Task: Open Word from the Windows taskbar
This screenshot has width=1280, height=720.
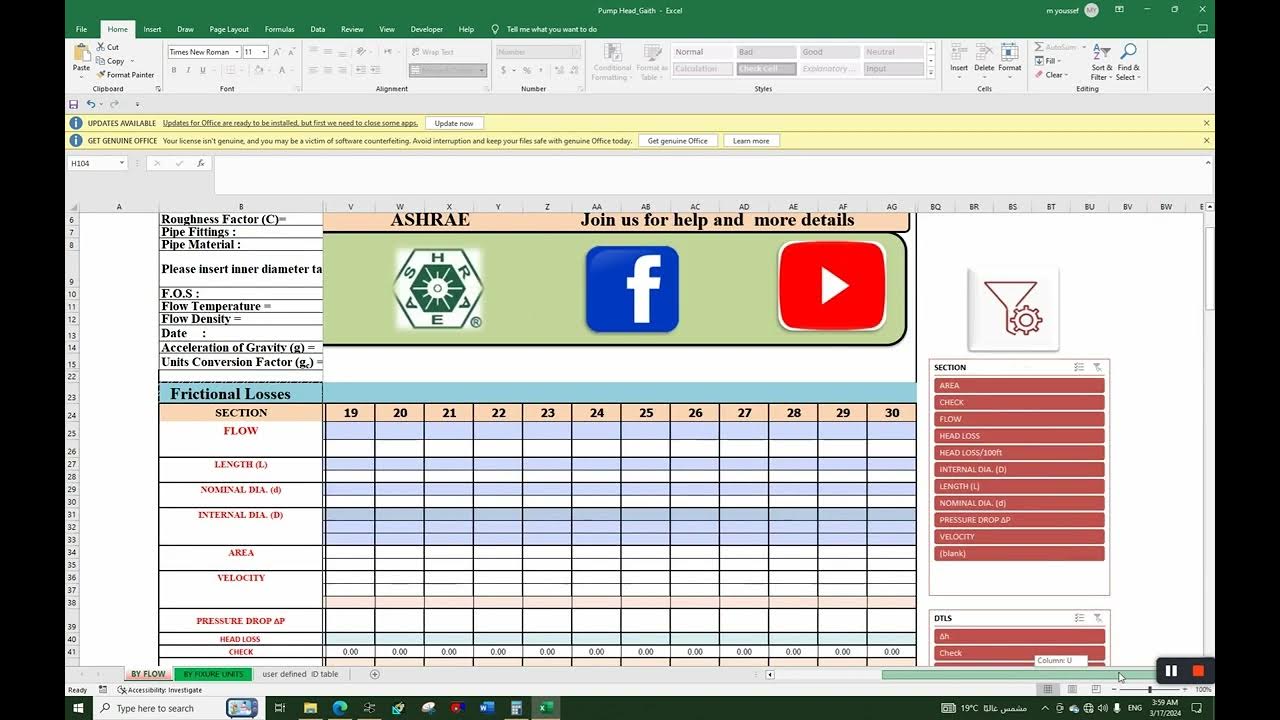Action: coord(487,708)
